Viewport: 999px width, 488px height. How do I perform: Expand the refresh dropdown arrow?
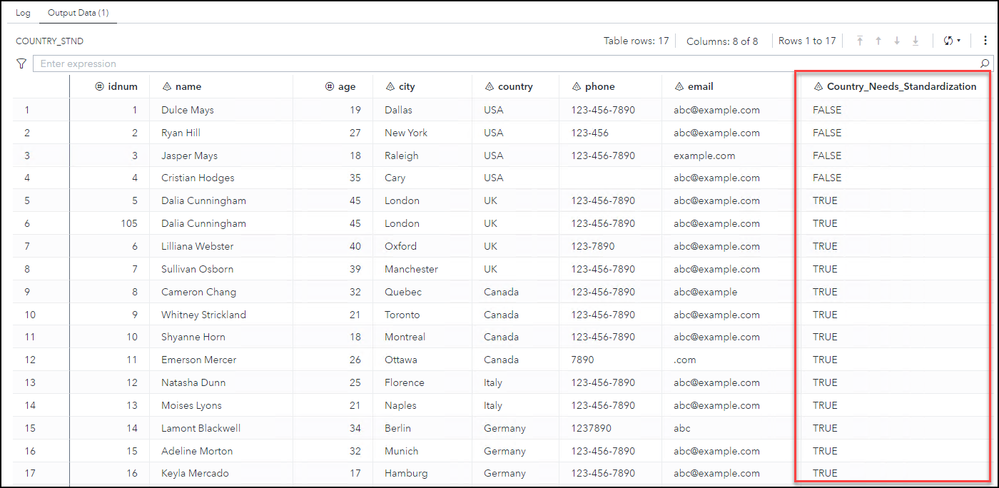960,41
